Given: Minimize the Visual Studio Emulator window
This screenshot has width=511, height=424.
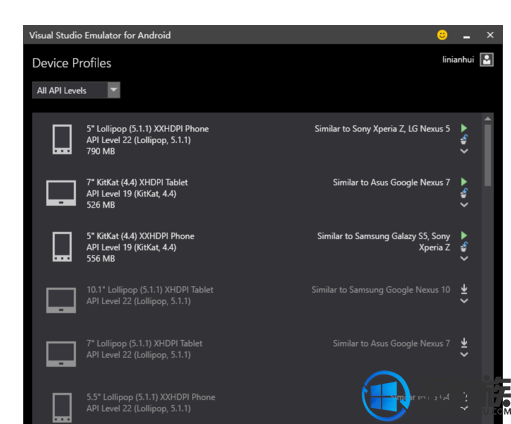Looking at the screenshot, I should click(467, 36).
